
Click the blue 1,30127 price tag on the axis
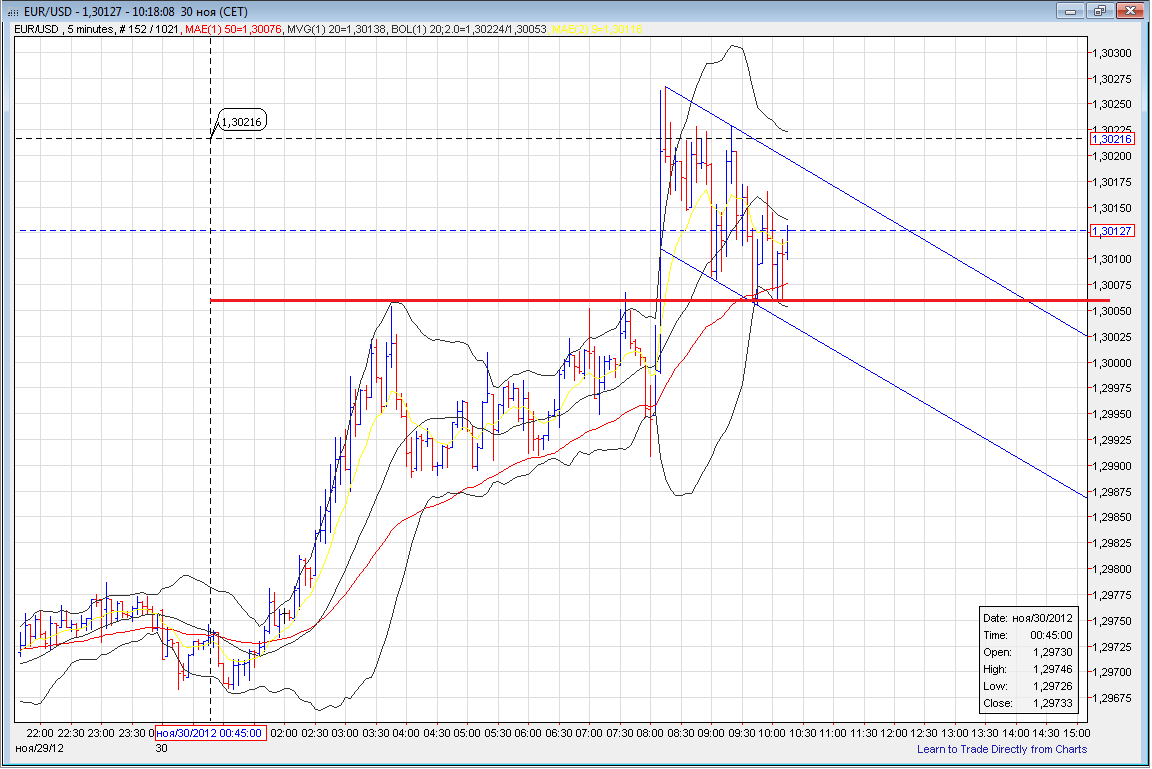tap(1113, 231)
